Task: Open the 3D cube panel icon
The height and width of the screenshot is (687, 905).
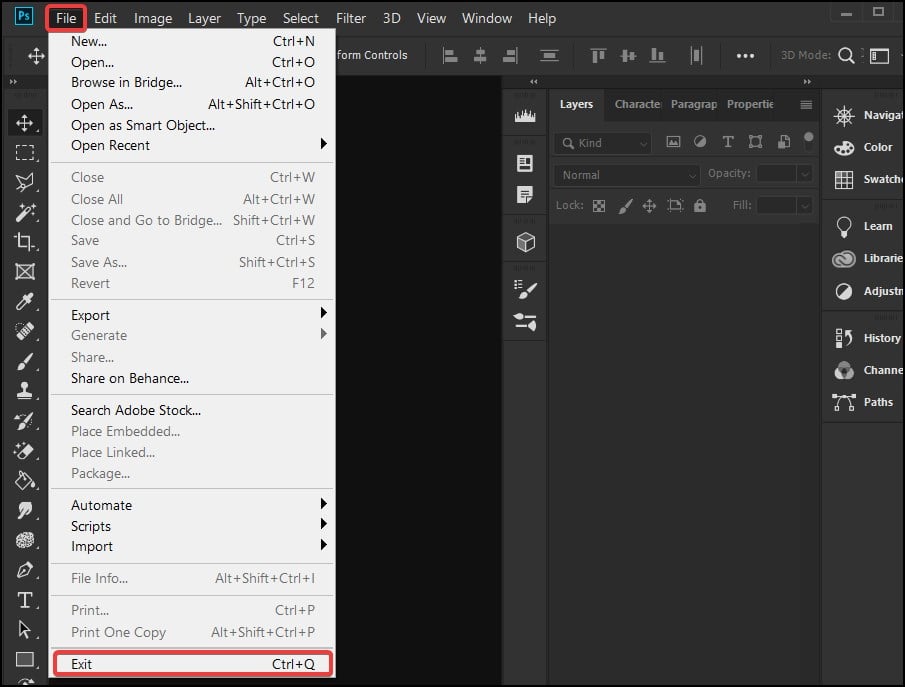Action: pos(525,242)
